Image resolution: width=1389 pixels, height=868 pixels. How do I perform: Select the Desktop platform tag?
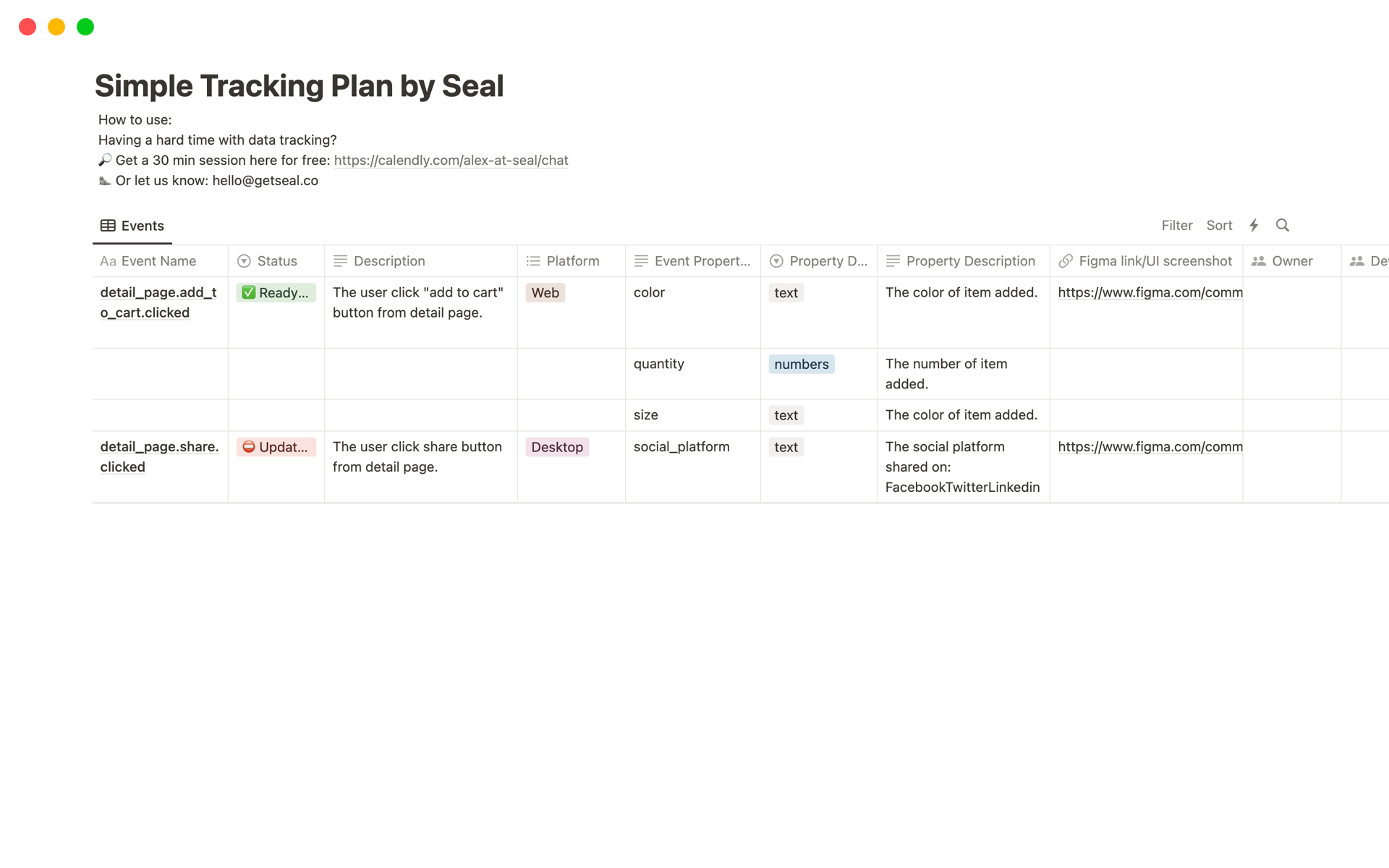click(x=557, y=447)
